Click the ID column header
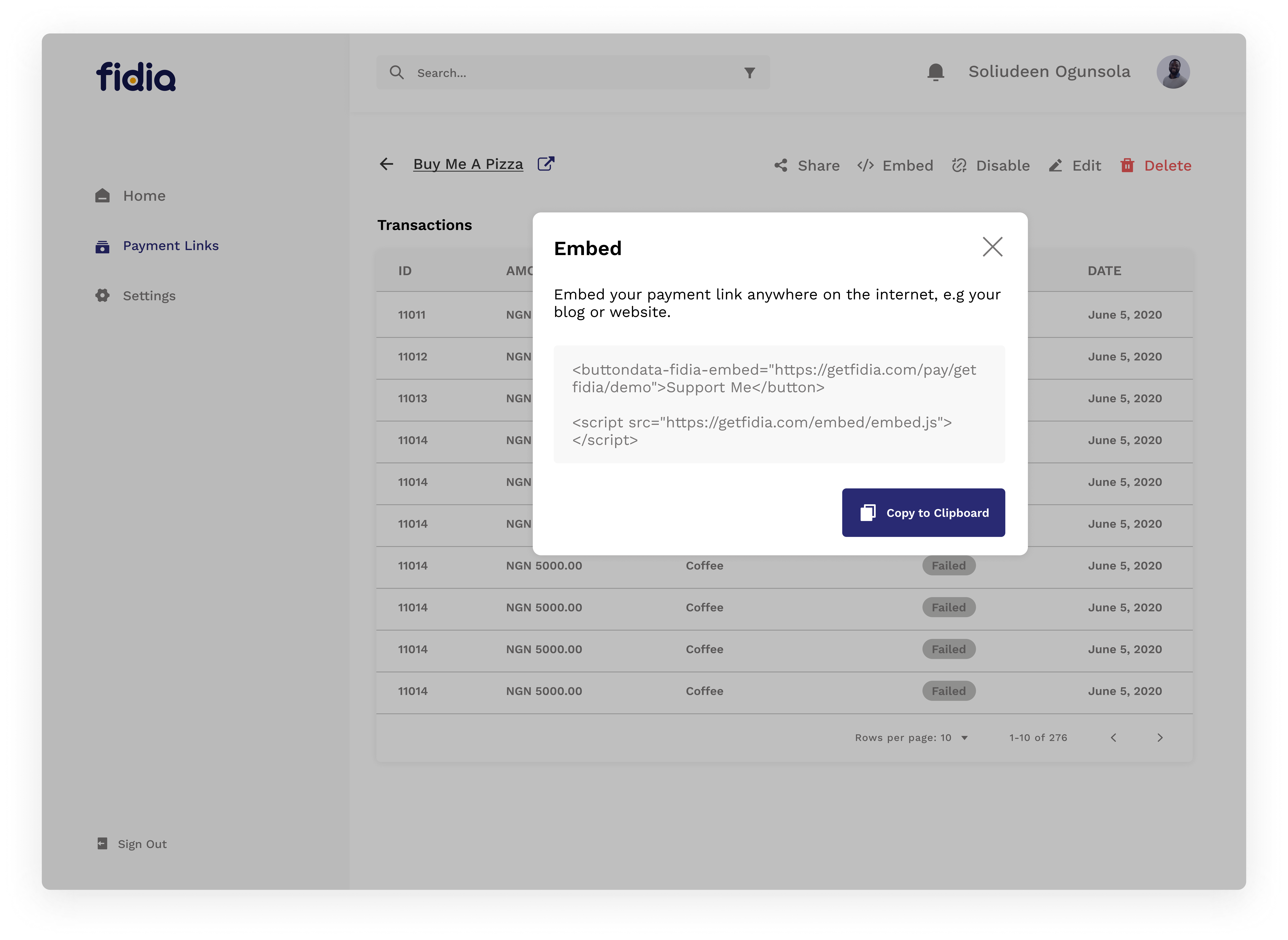 click(405, 271)
